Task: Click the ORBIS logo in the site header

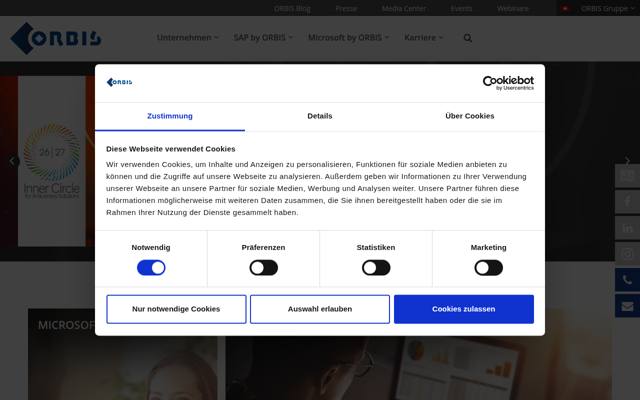Action: 56,38
